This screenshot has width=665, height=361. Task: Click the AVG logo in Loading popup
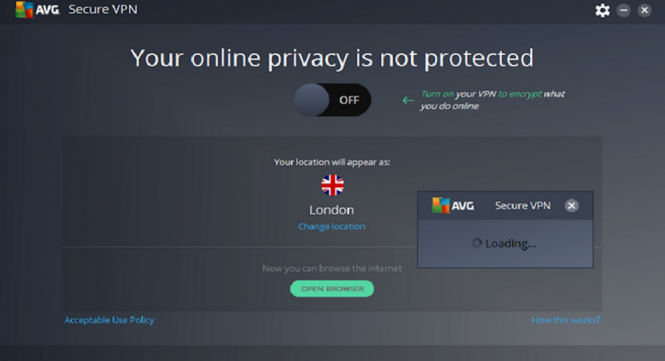click(453, 206)
